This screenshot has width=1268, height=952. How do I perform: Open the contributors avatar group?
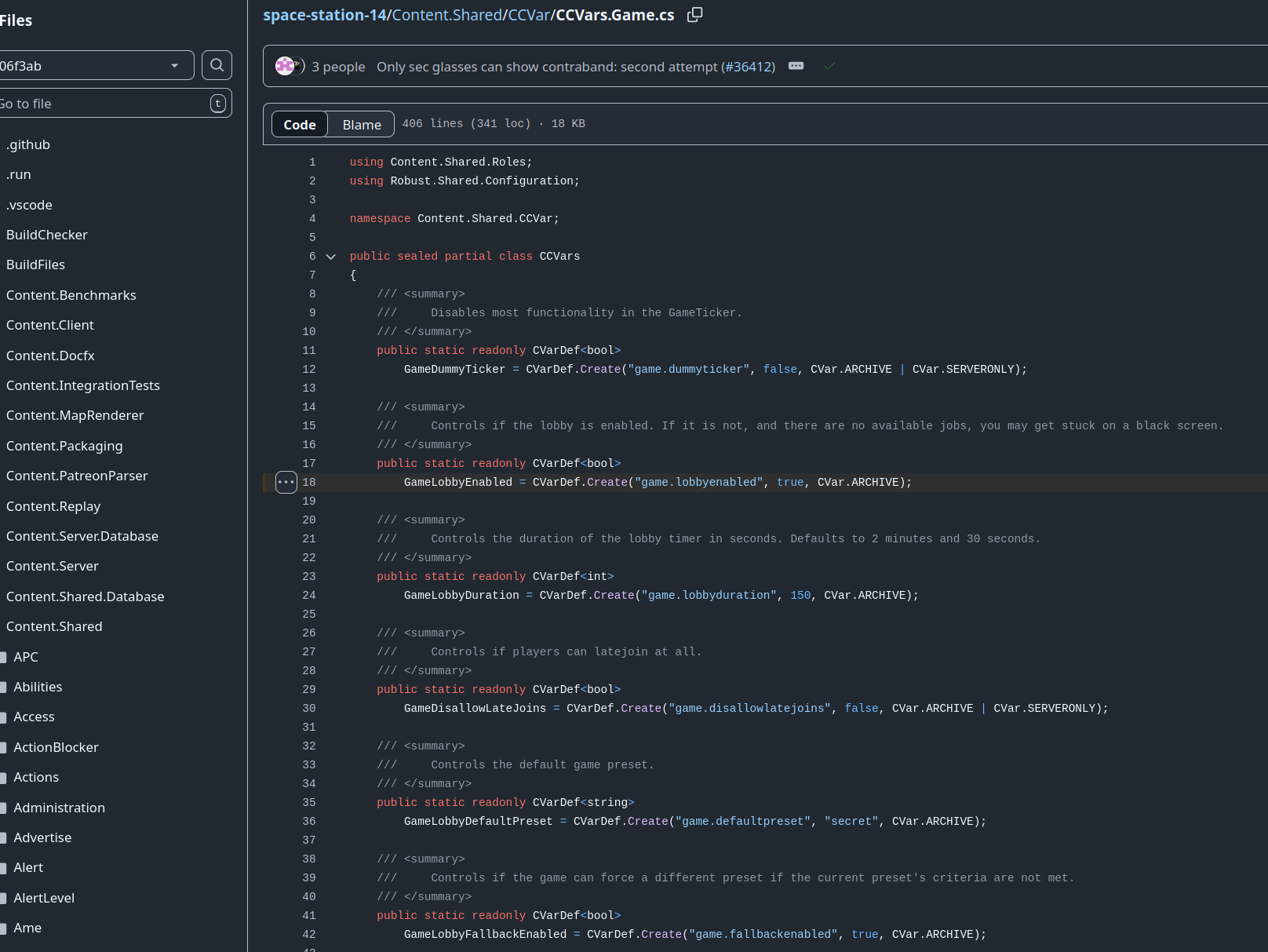pos(290,66)
